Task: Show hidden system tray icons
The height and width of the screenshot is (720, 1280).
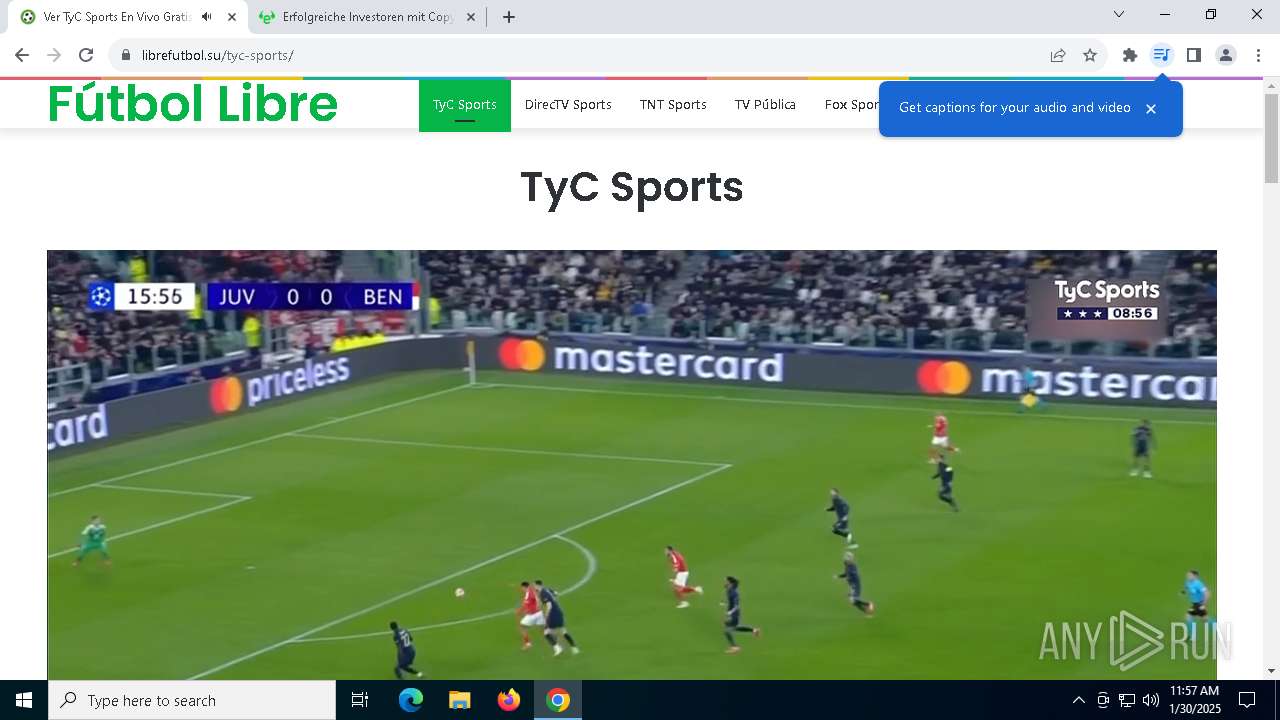Action: click(x=1078, y=700)
